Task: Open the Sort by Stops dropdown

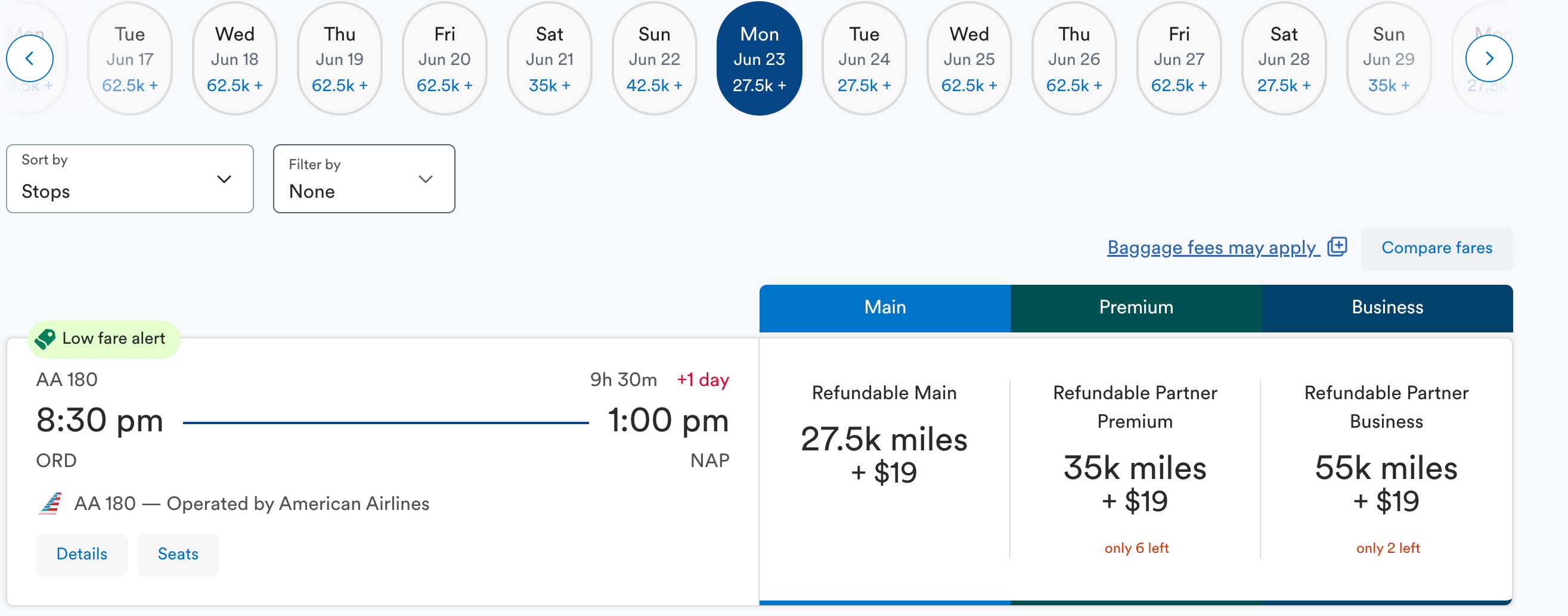Action: [x=129, y=179]
